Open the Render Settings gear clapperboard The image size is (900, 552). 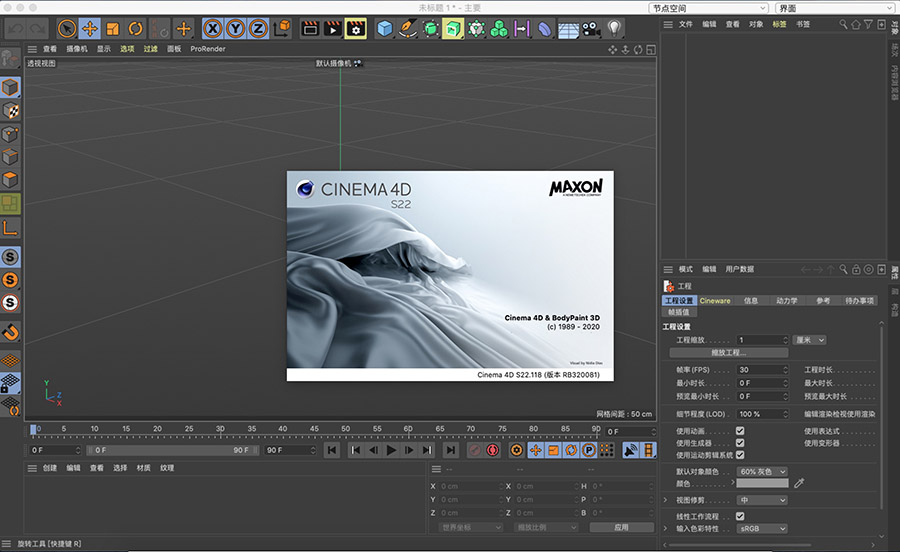pos(356,28)
